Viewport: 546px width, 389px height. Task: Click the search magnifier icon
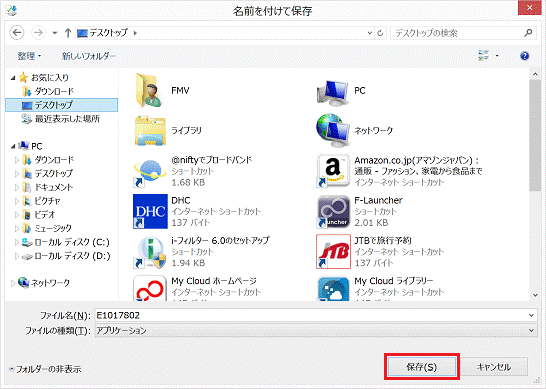tap(528, 33)
